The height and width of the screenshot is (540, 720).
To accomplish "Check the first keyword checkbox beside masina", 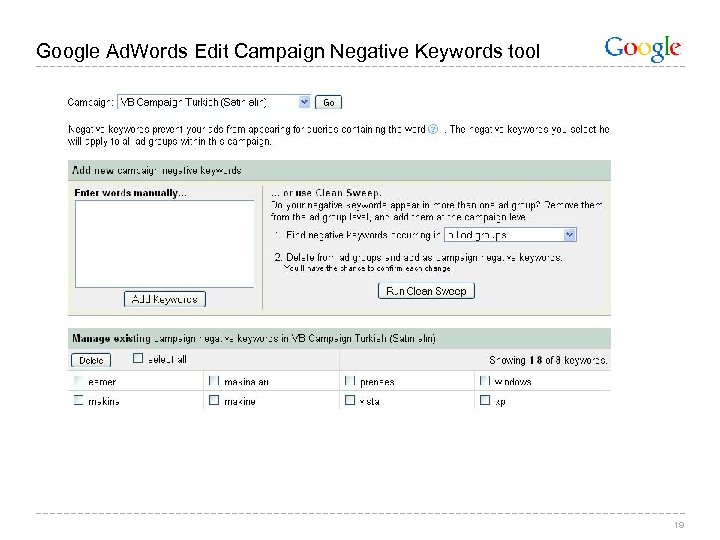I will click(x=79, y=381).
